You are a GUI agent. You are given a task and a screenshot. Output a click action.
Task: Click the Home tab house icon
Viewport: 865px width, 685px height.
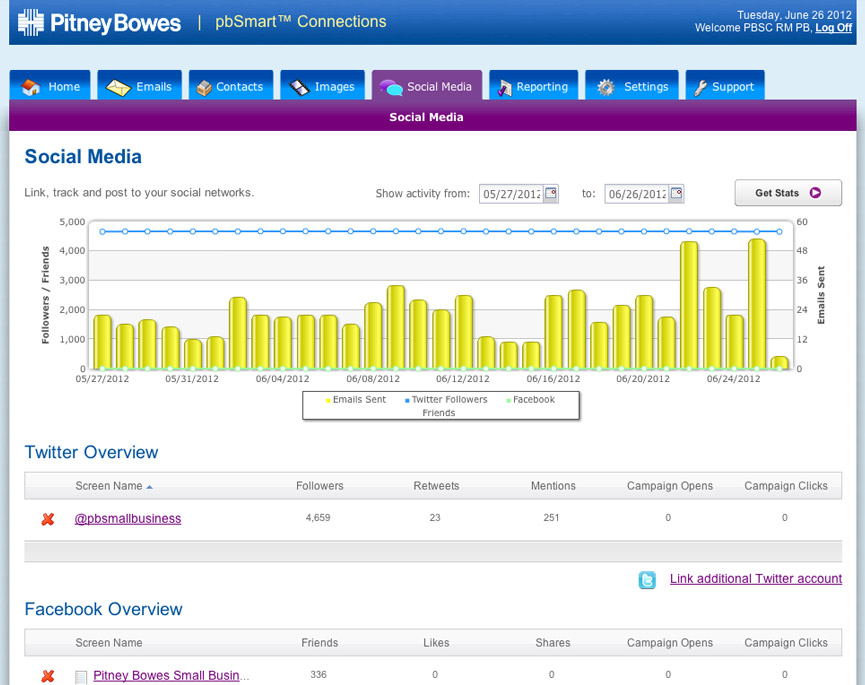(x=31, y=87)
